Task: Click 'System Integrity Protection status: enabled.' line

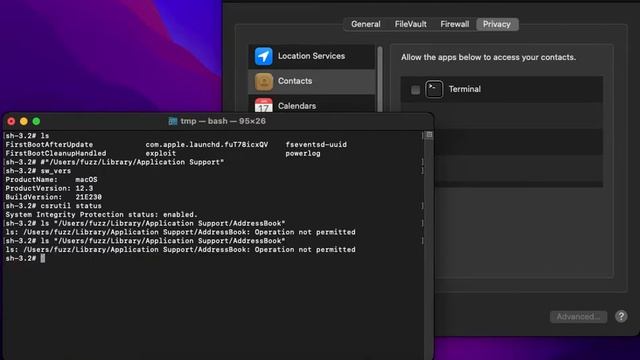Action: pos(101,215)
